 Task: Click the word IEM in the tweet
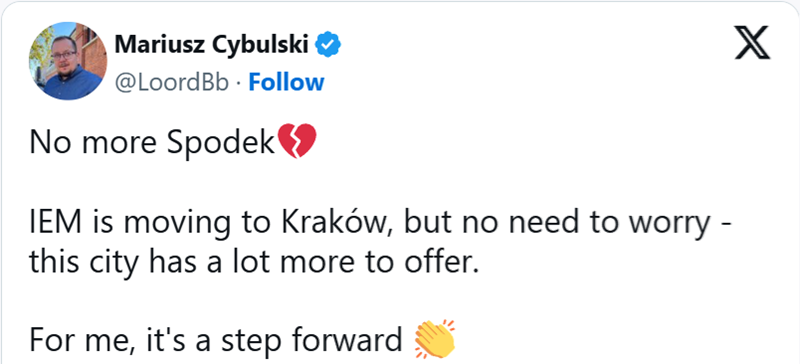click(47, 224)
